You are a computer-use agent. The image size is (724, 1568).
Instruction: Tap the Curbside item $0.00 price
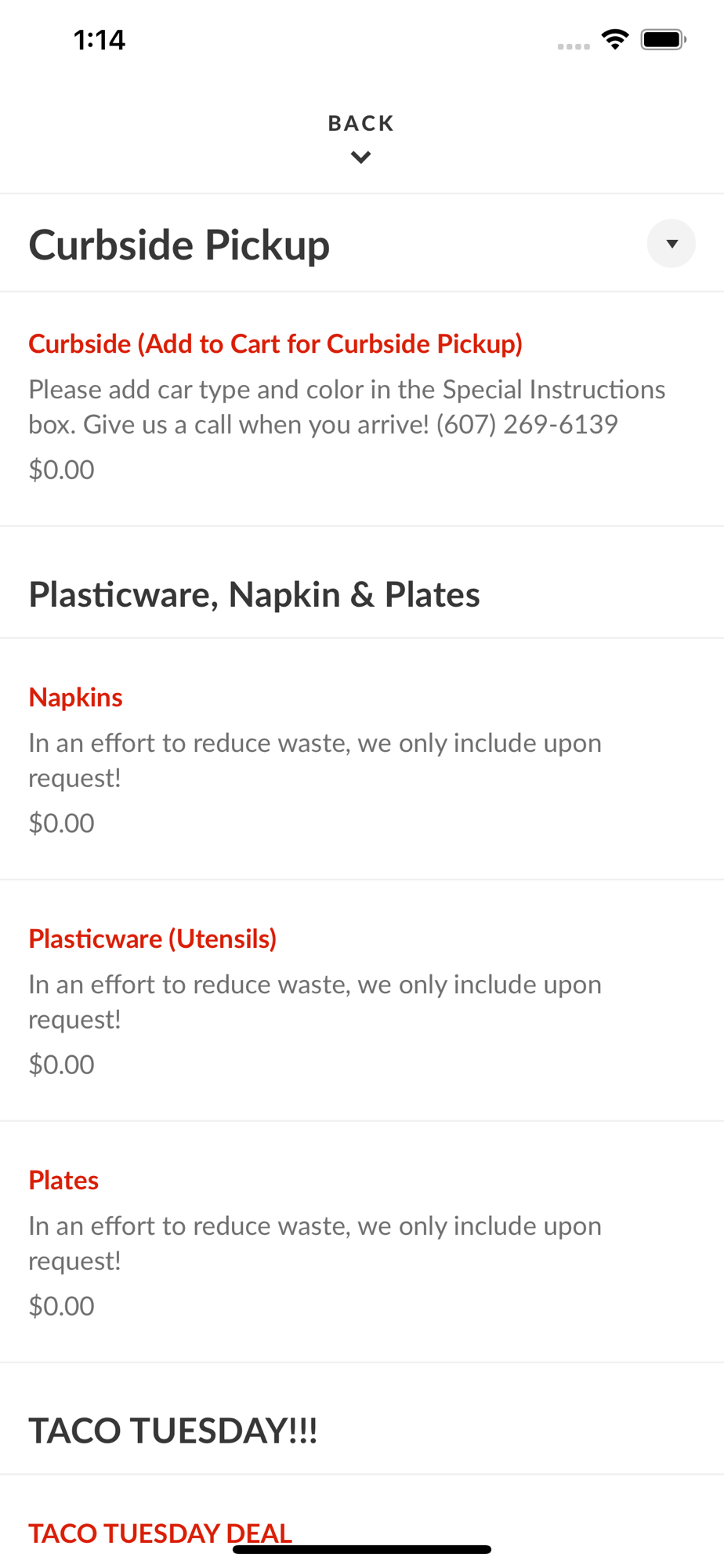61,470
